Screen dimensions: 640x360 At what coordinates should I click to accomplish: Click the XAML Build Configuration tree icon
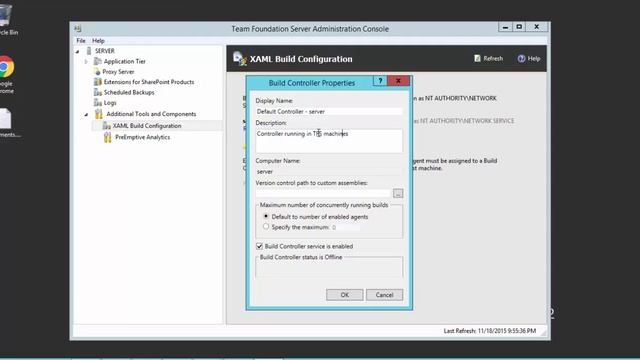107,126
